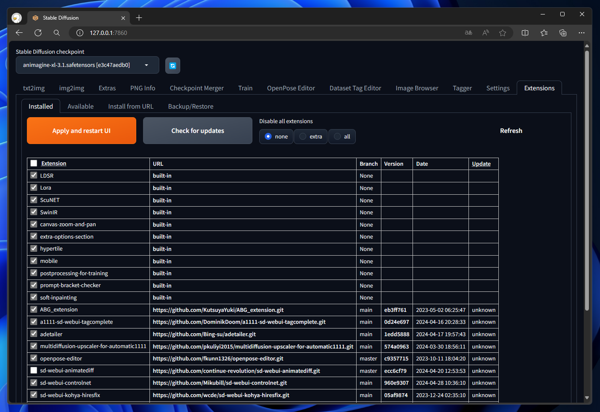Image resolution: width=600 pixels, height=412 pixels.
Task: Uncheck the sd-webui-controlnet extension
Action: click(x=34, y=383)
